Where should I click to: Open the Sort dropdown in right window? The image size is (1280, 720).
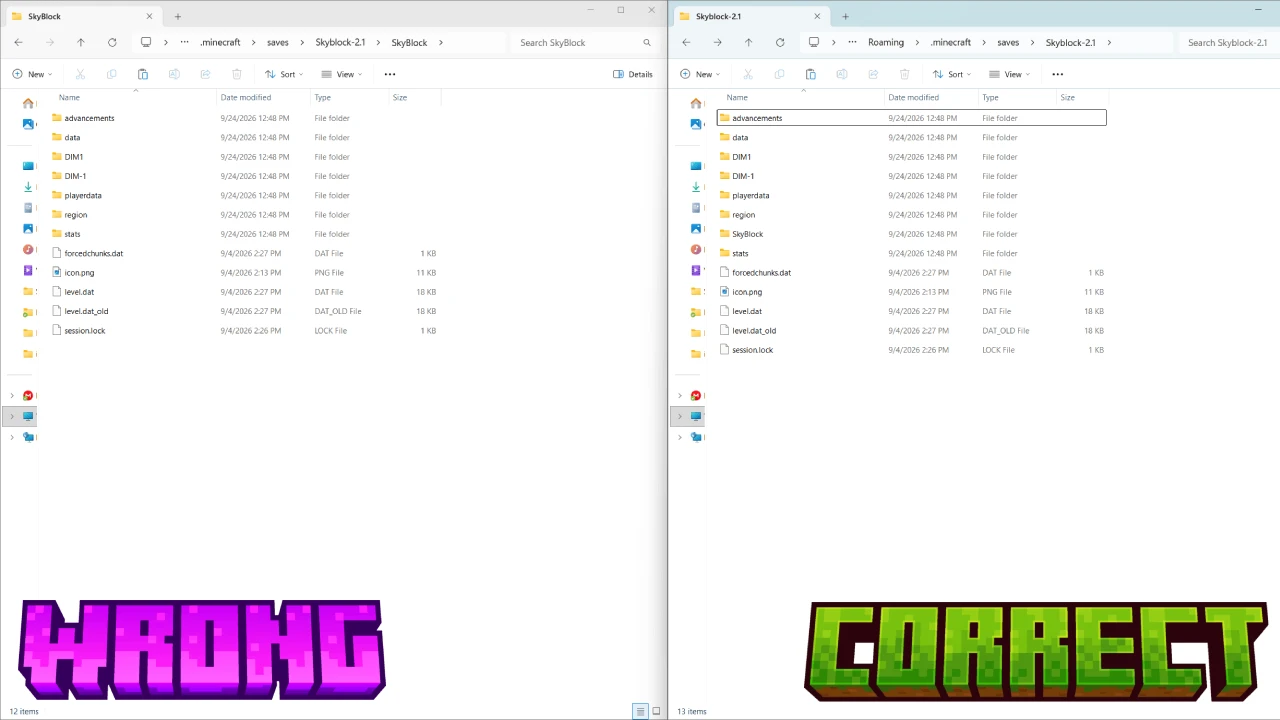click(x=952, y=74)
